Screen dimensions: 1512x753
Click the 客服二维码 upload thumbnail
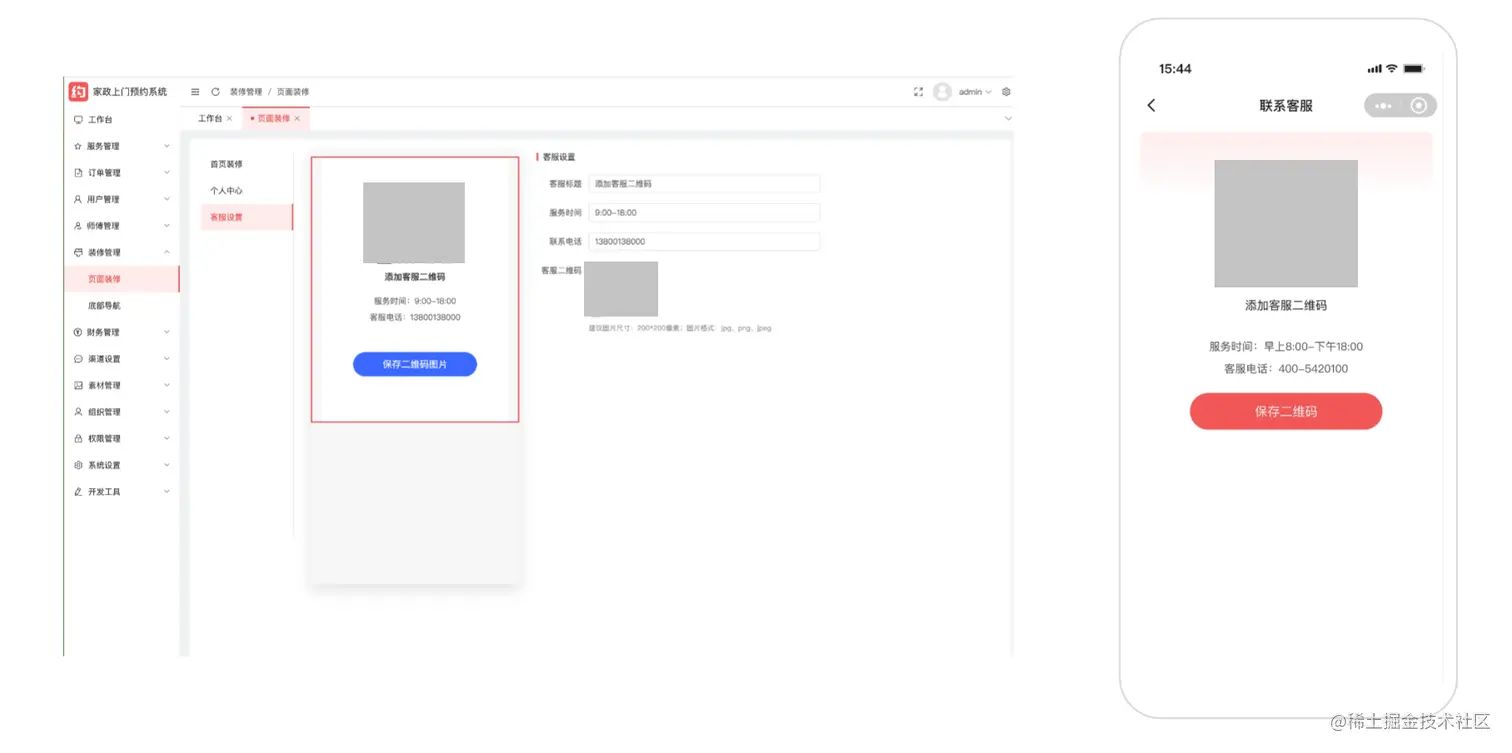coord(621,289)
